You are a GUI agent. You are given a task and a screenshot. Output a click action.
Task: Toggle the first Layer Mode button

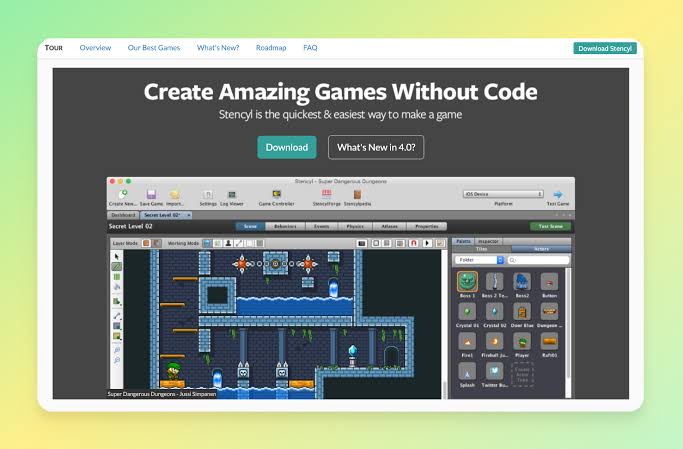point(146,243)
